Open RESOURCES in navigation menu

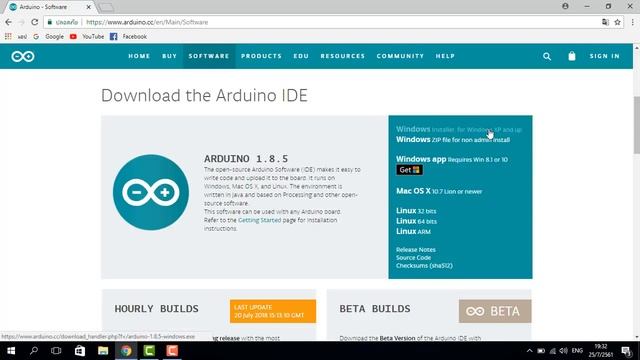pyautogui.click(x=343, y=56)
